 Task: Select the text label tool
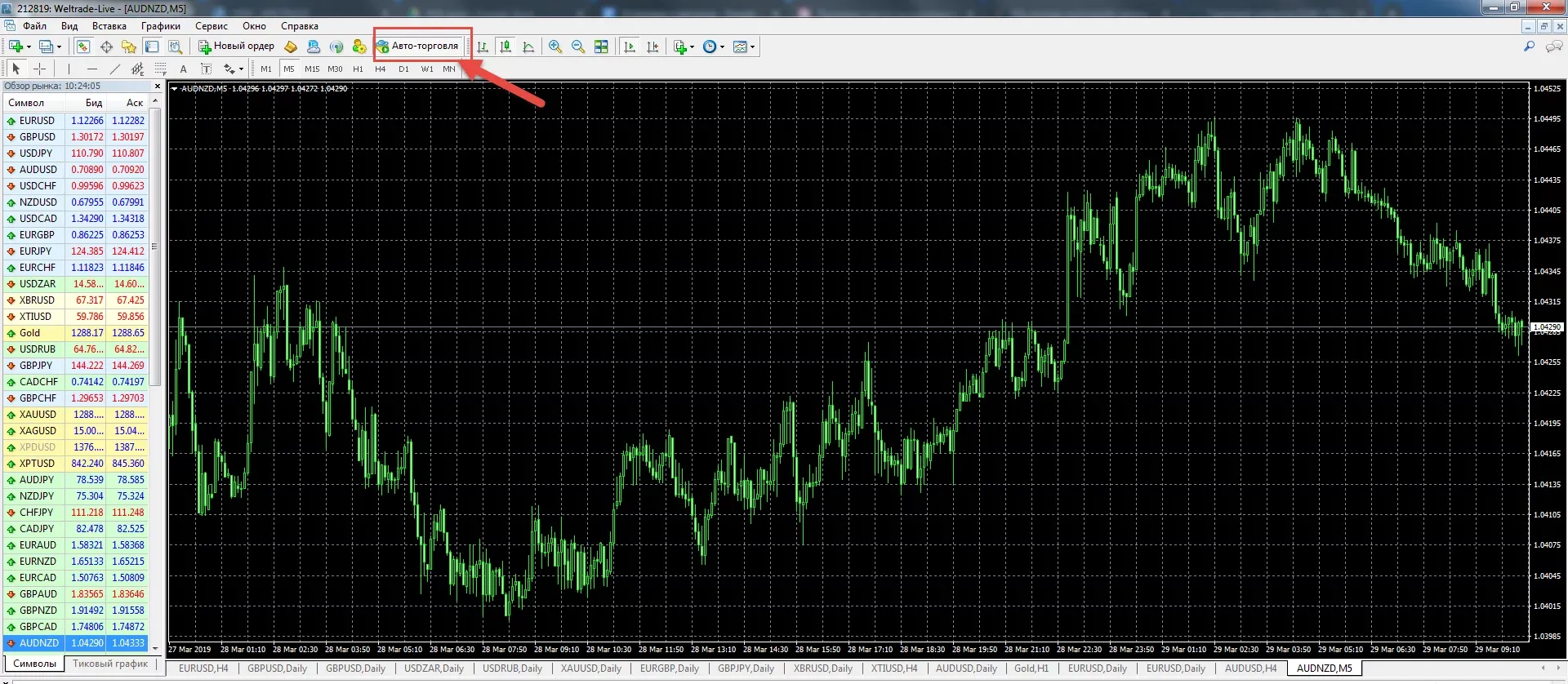[x=207, y=69]
